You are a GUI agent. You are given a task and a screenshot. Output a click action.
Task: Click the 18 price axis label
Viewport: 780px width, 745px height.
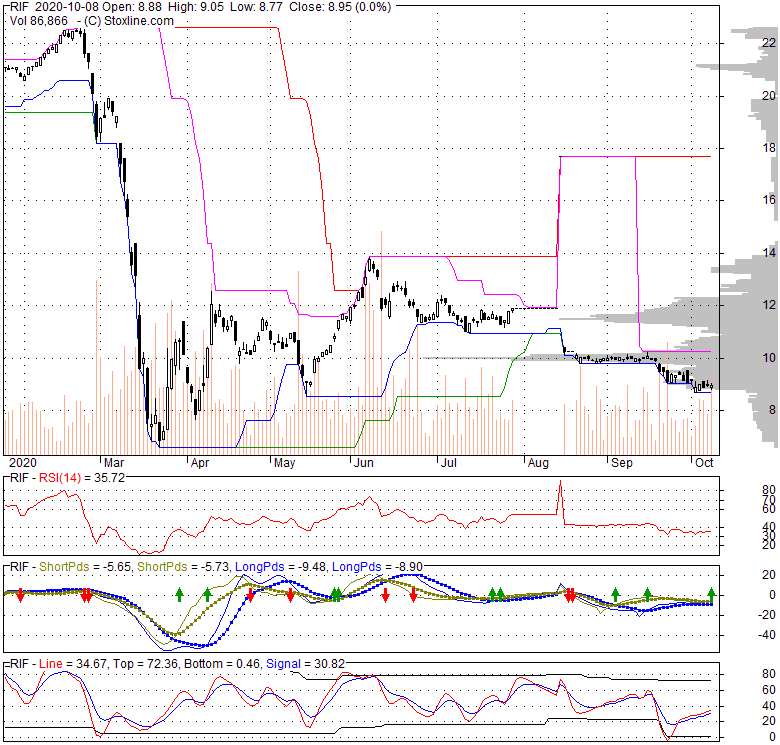[769, 148]
